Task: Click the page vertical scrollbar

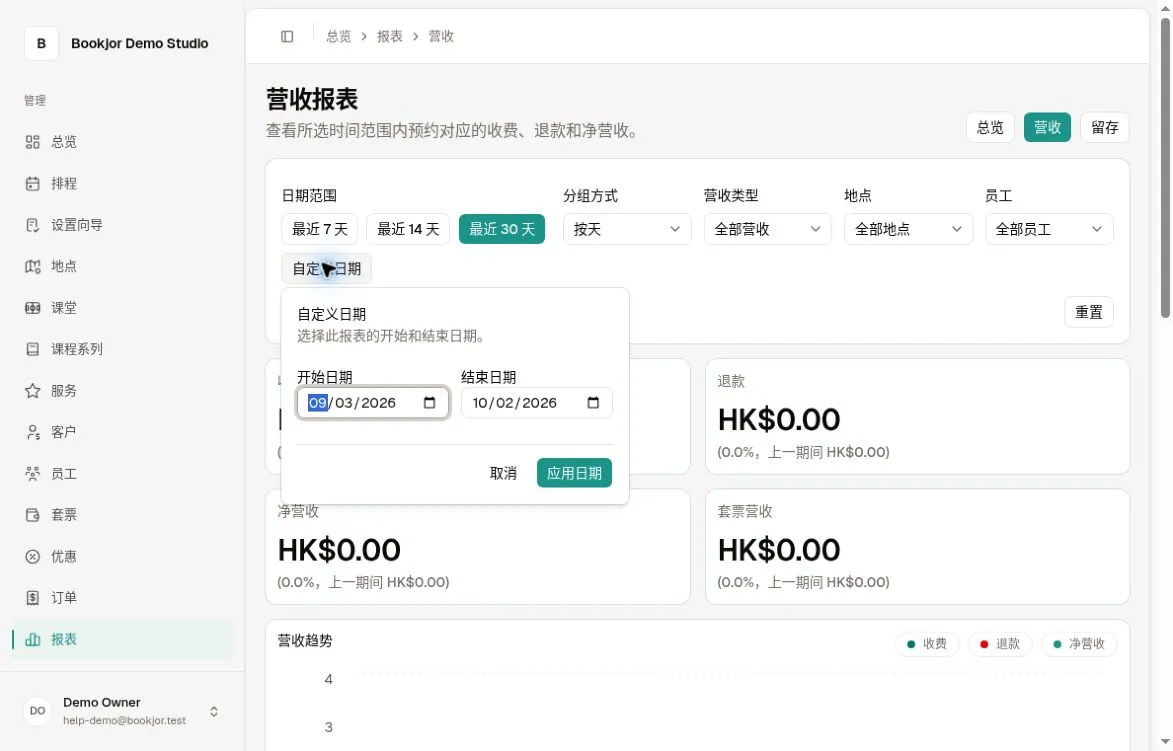Action: (x=1166, y=168)
